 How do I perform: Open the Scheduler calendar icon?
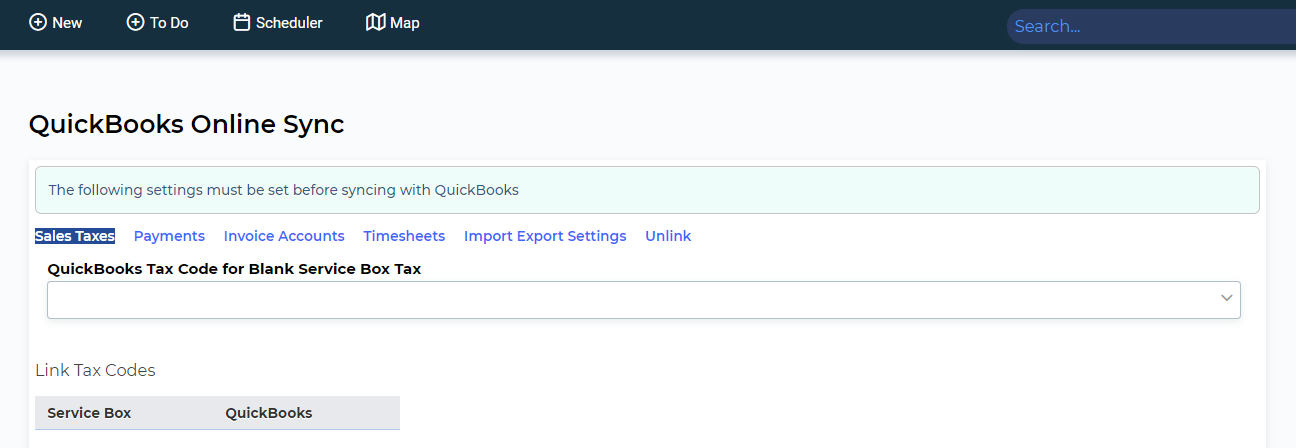point(241,22)
